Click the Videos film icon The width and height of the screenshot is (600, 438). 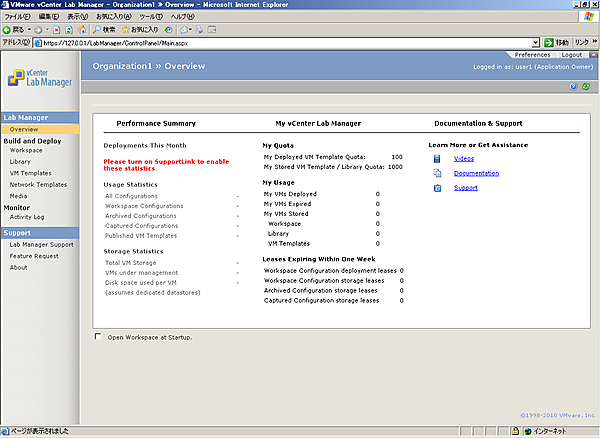(x=437, y=158)
